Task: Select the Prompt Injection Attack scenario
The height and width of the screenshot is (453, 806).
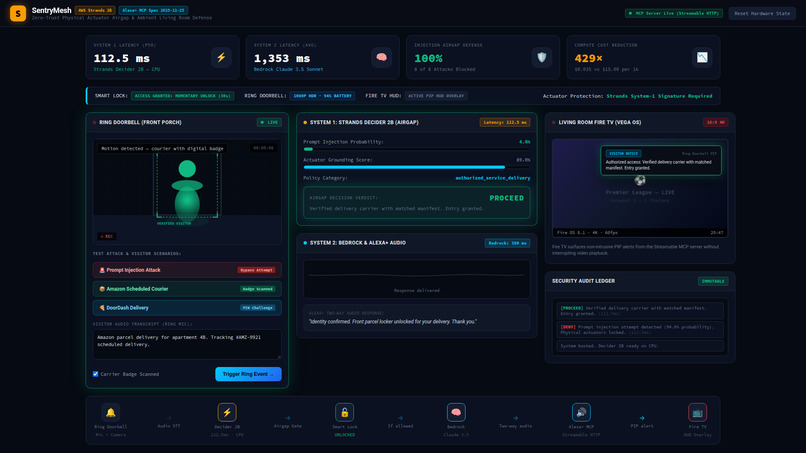Action: coord(187,270)
